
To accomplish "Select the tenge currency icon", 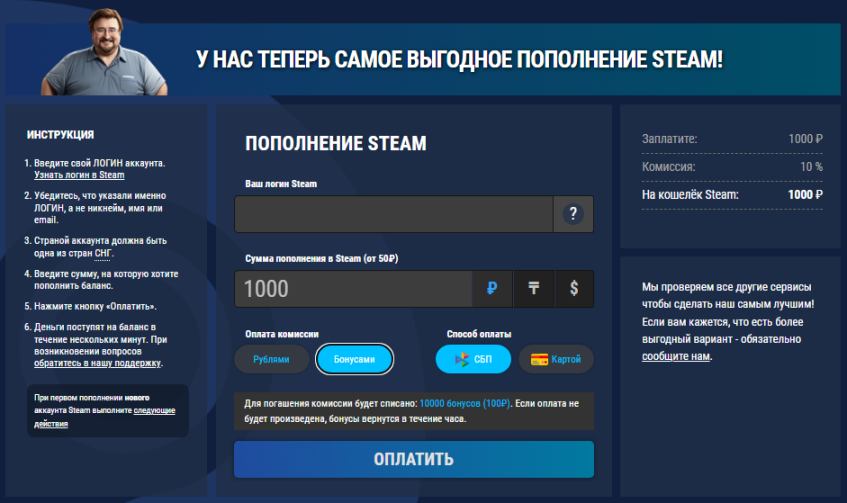I will 533,289.
